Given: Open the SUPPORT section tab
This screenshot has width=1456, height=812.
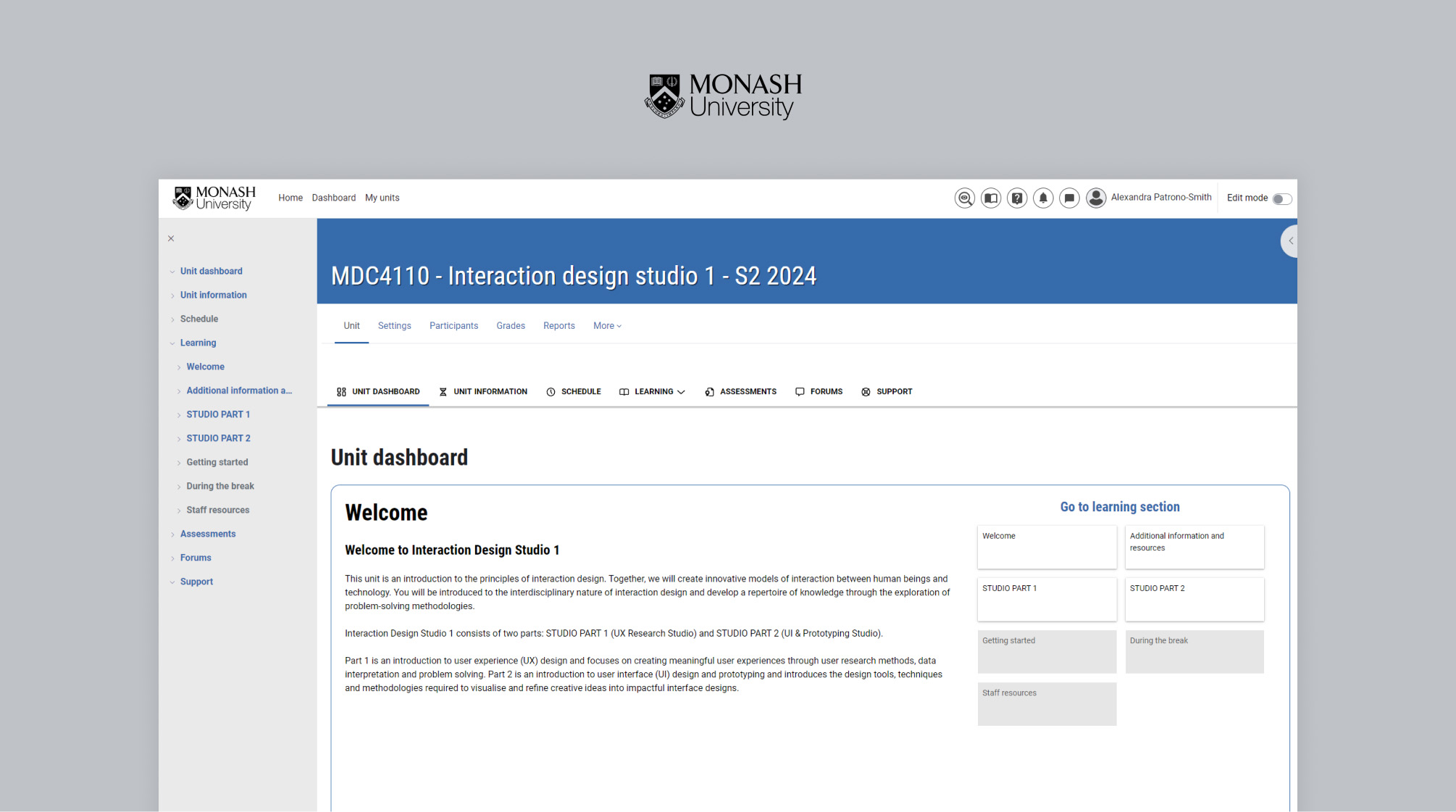Looking at the screenshot, I should coord(887,392).
